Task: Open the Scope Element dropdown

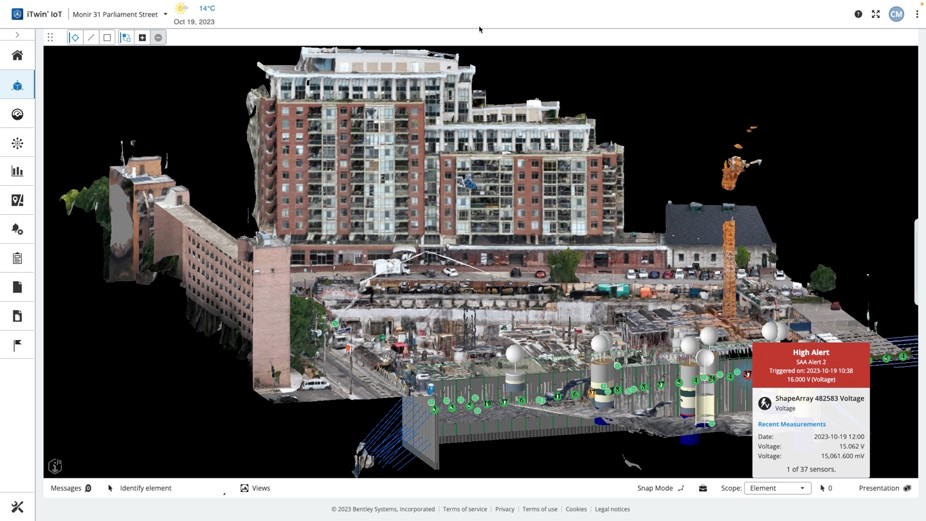Action: point(777,488)
